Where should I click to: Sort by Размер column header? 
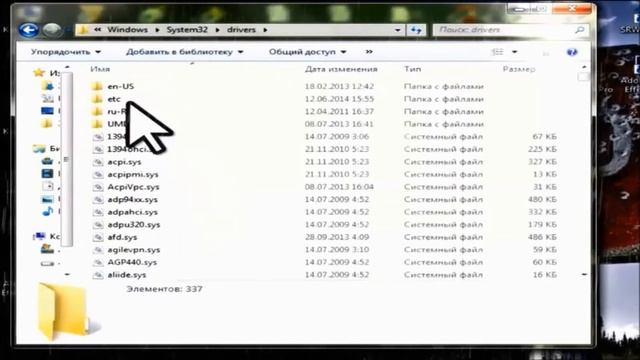[x=519, y=69]
